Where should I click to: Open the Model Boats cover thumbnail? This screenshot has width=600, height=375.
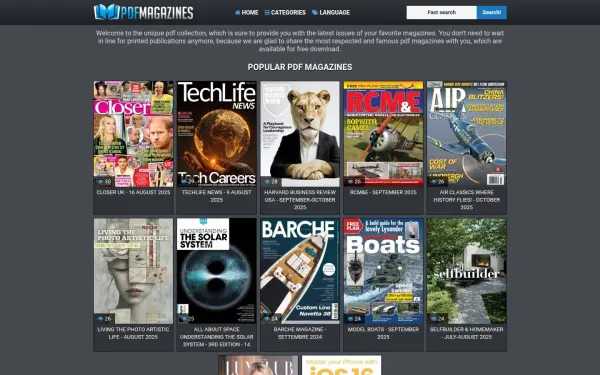point(383,271)
